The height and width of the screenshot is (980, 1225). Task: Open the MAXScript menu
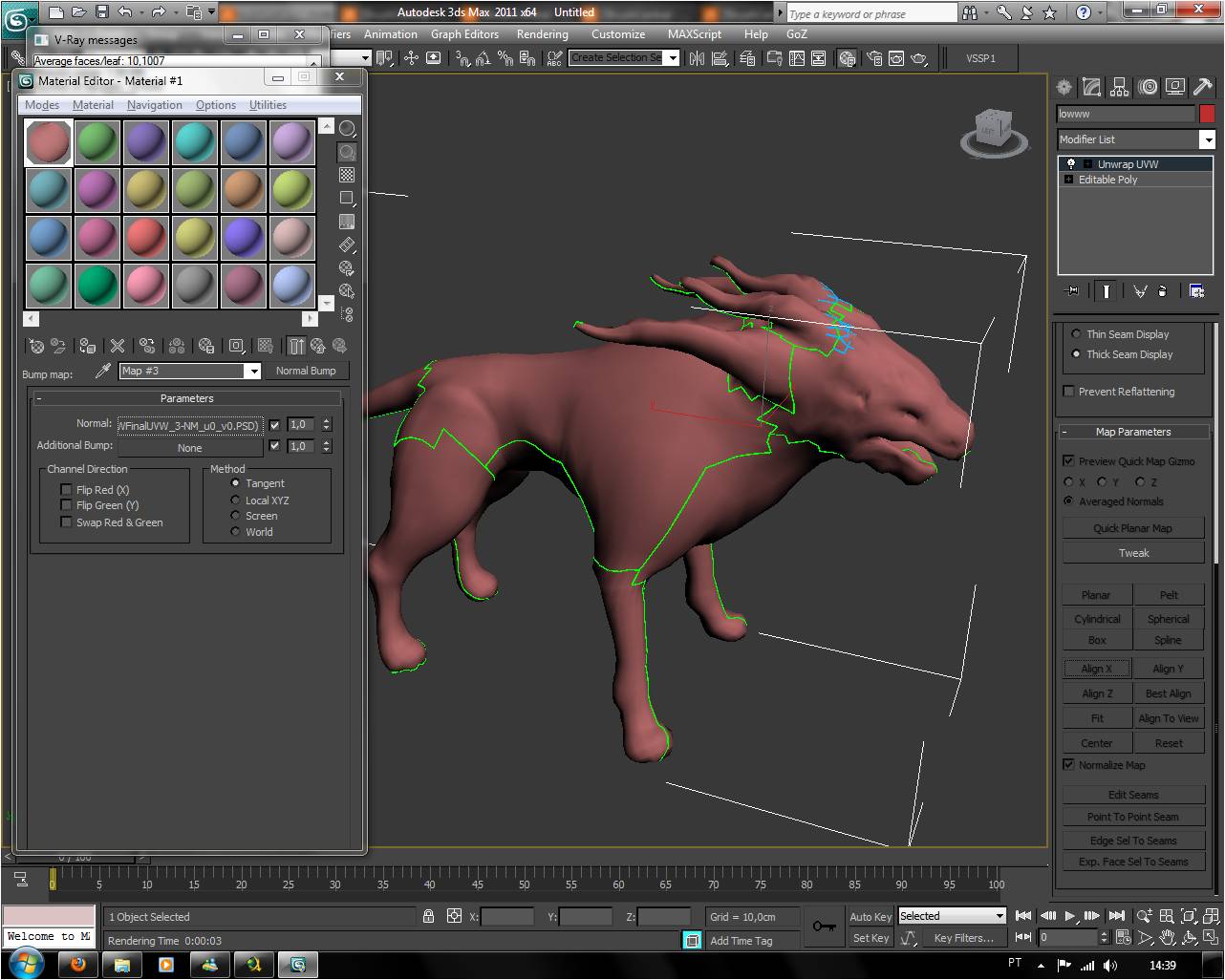(695, 34)
